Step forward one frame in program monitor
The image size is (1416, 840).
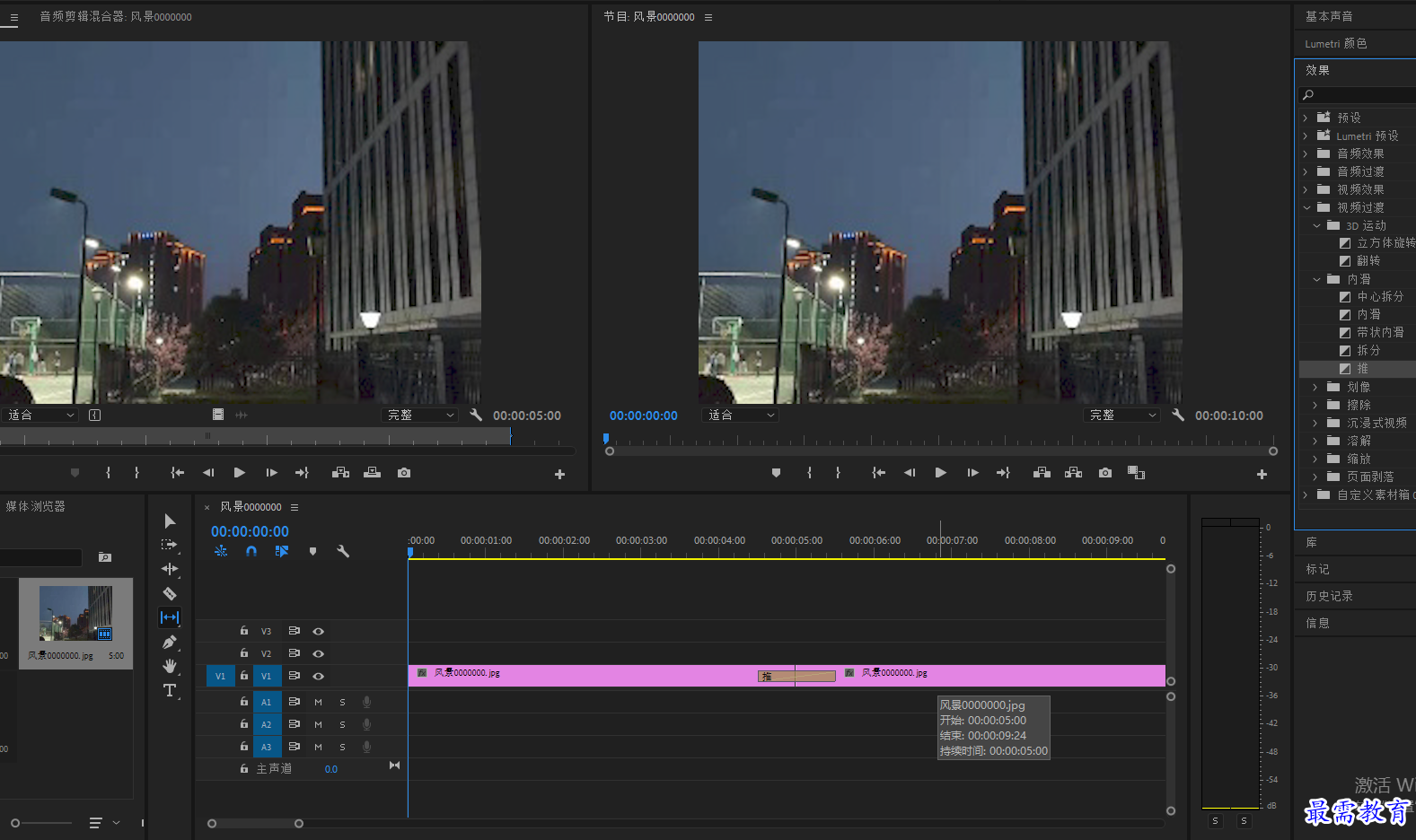[x=972, y=473]
